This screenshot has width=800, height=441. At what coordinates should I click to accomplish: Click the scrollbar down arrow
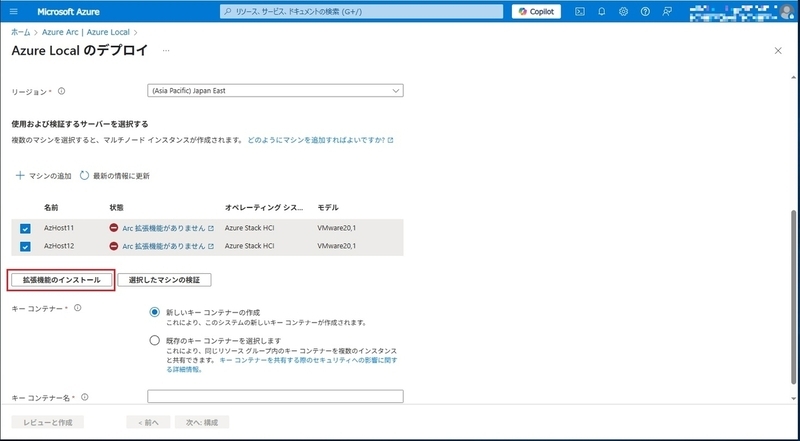[x=793, y=399]
